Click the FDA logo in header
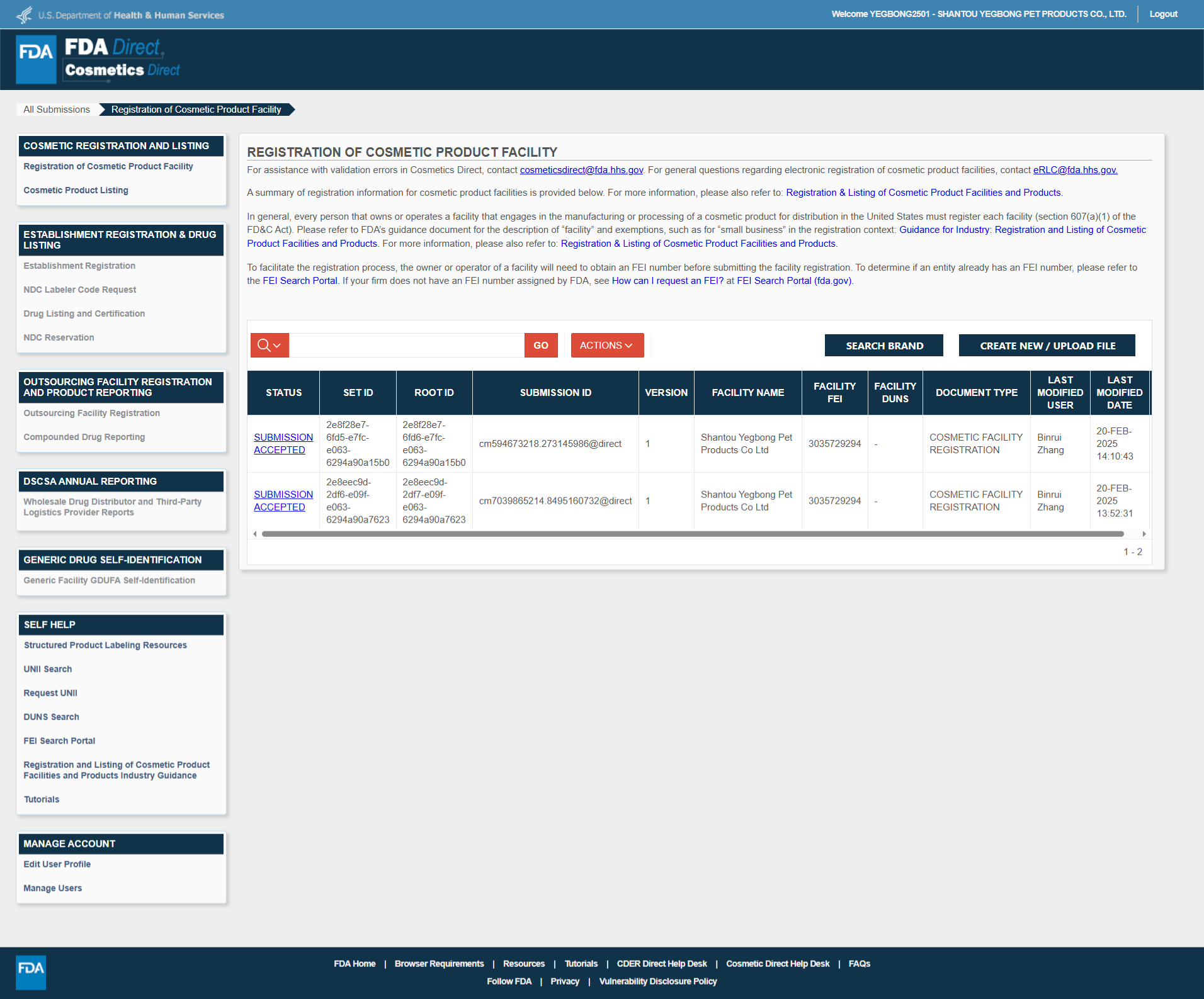The width and height of the screenshot is (1204, 999). (x=36, y=59)
